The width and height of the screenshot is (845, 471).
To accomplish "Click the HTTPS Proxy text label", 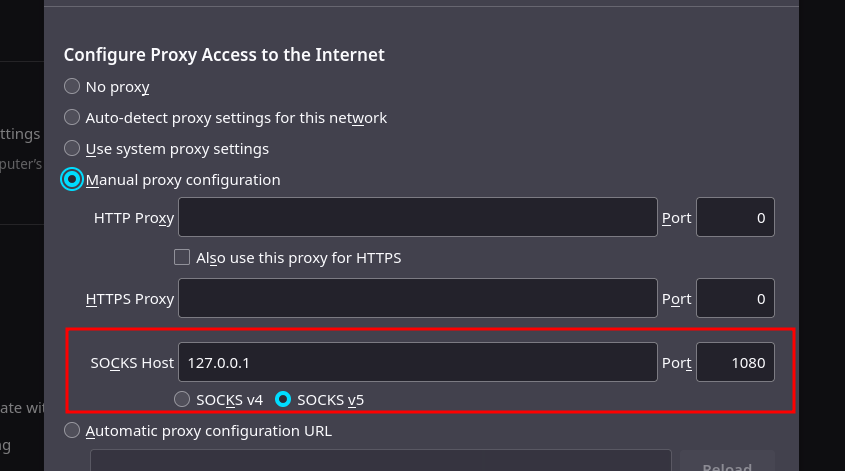I will (x=130, y=299).
